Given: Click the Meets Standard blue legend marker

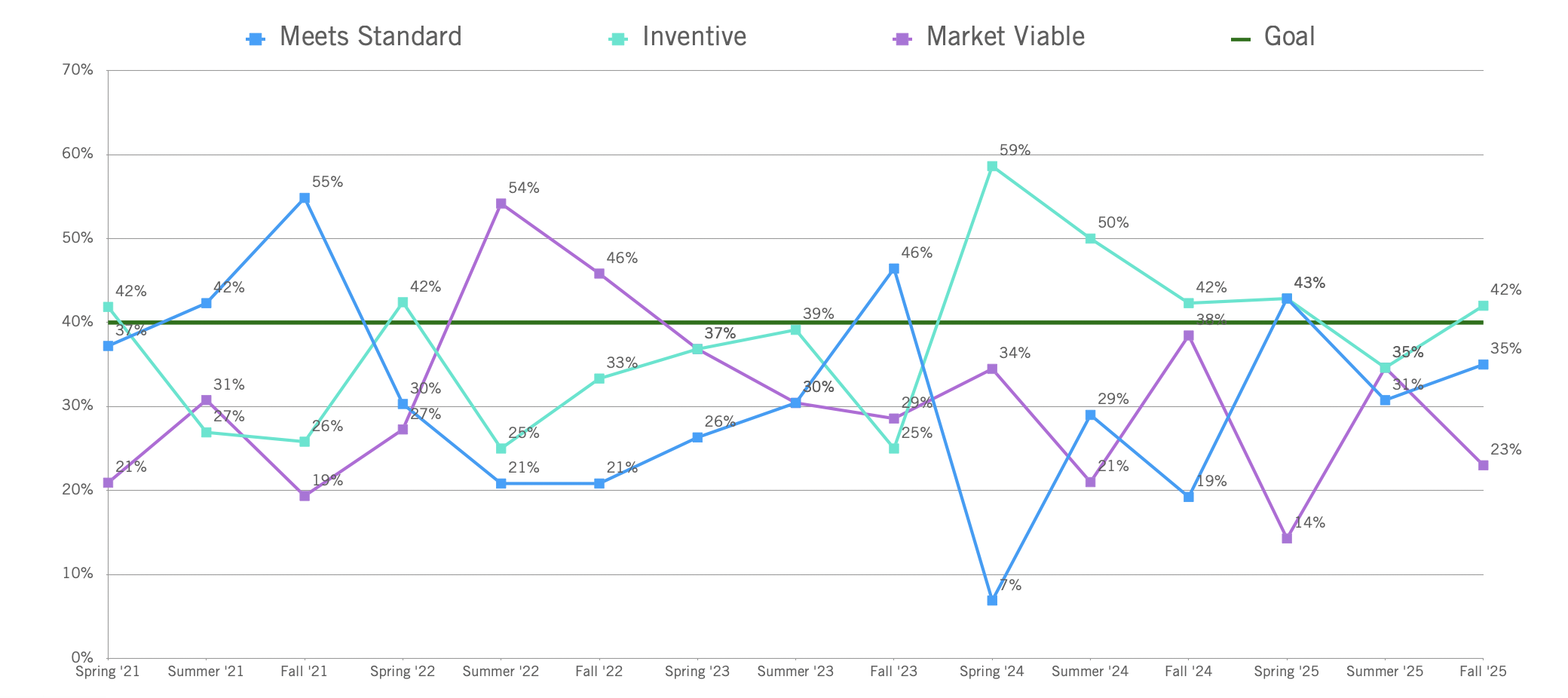Looking at the screenshot, I should coord(256,38).
